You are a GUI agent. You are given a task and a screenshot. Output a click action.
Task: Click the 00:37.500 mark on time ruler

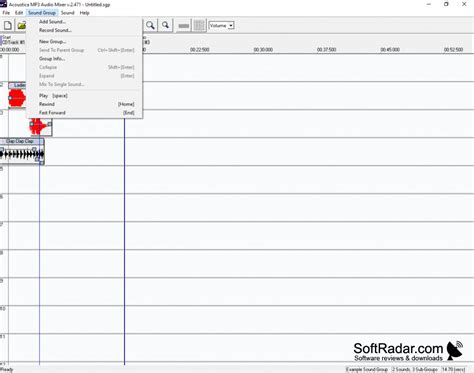coord(326,50)
